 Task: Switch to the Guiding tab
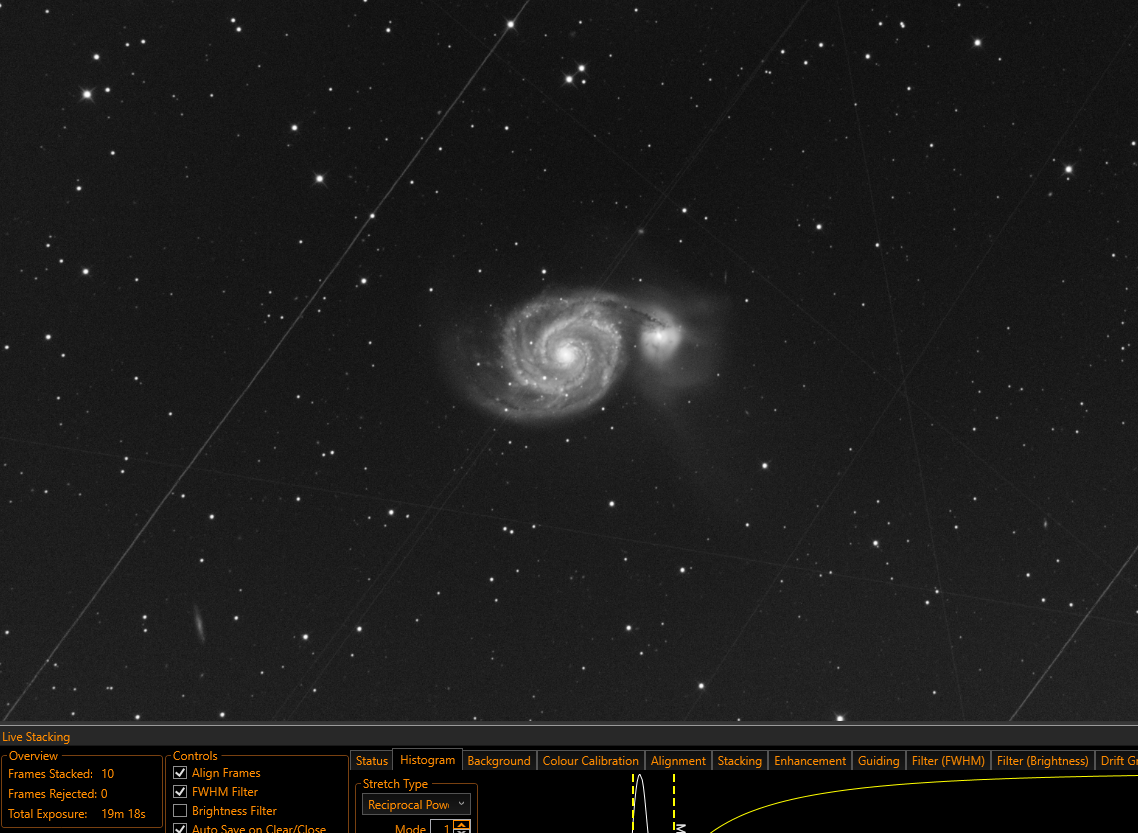[x=878, y=760]
